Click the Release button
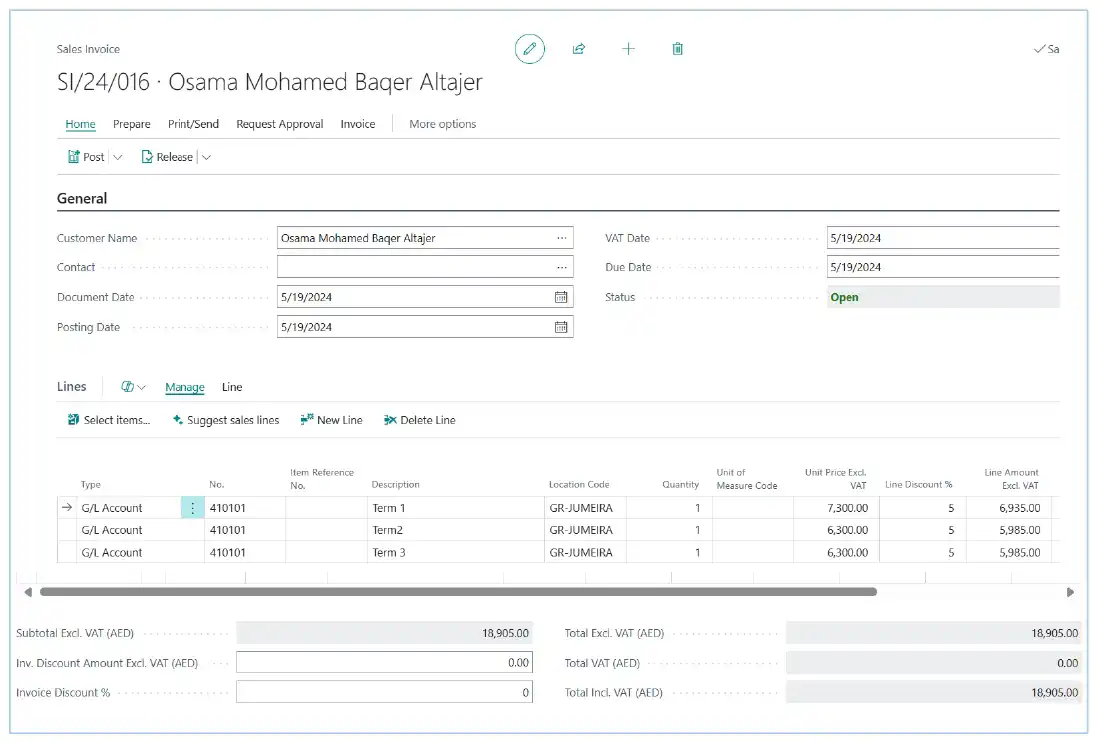Screen dimensions: 1099x742 click(x=167, y=157)
